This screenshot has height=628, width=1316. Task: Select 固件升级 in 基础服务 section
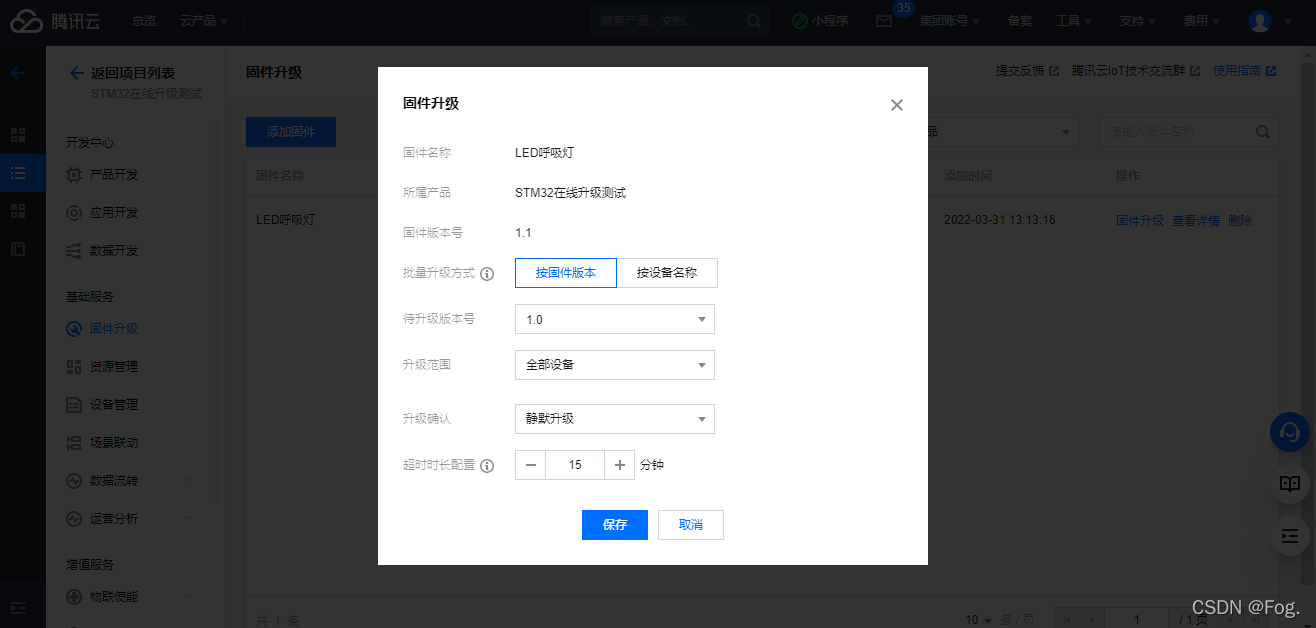[113, 328]
